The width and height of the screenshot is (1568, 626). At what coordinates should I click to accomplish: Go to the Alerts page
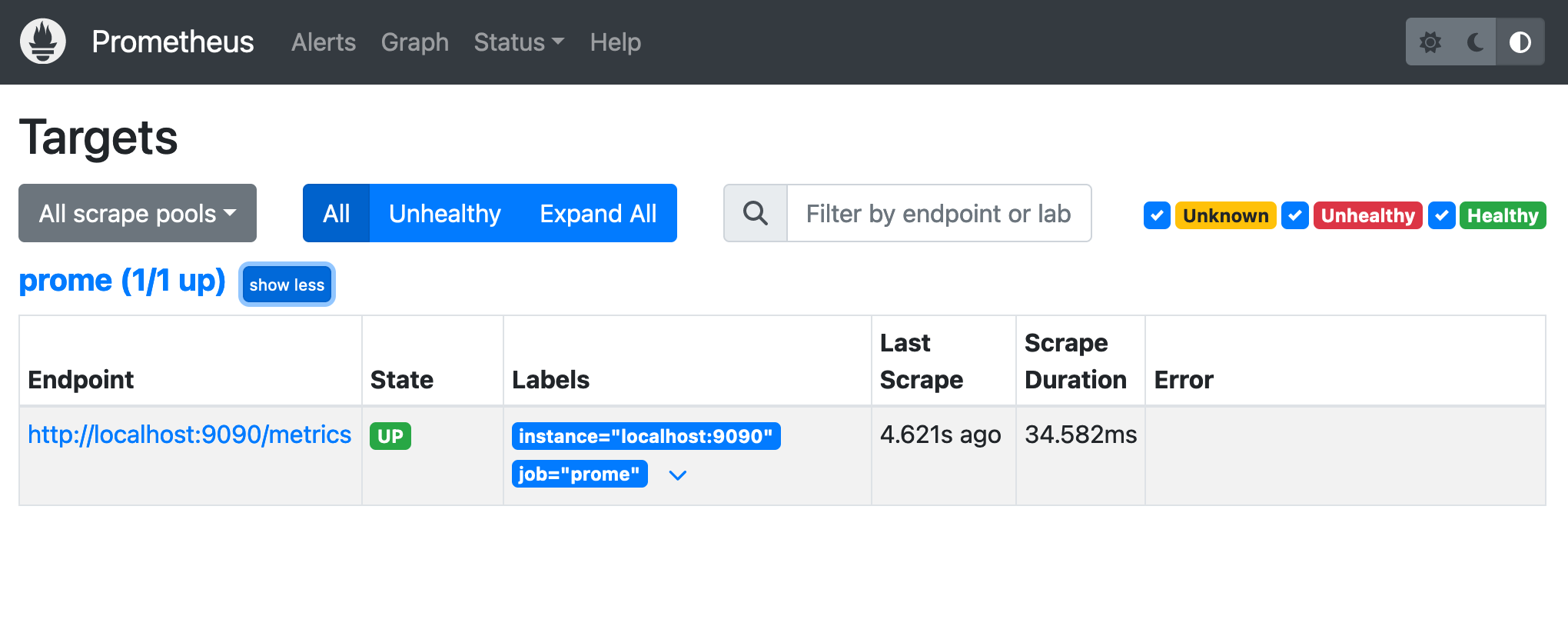point(324,42)
